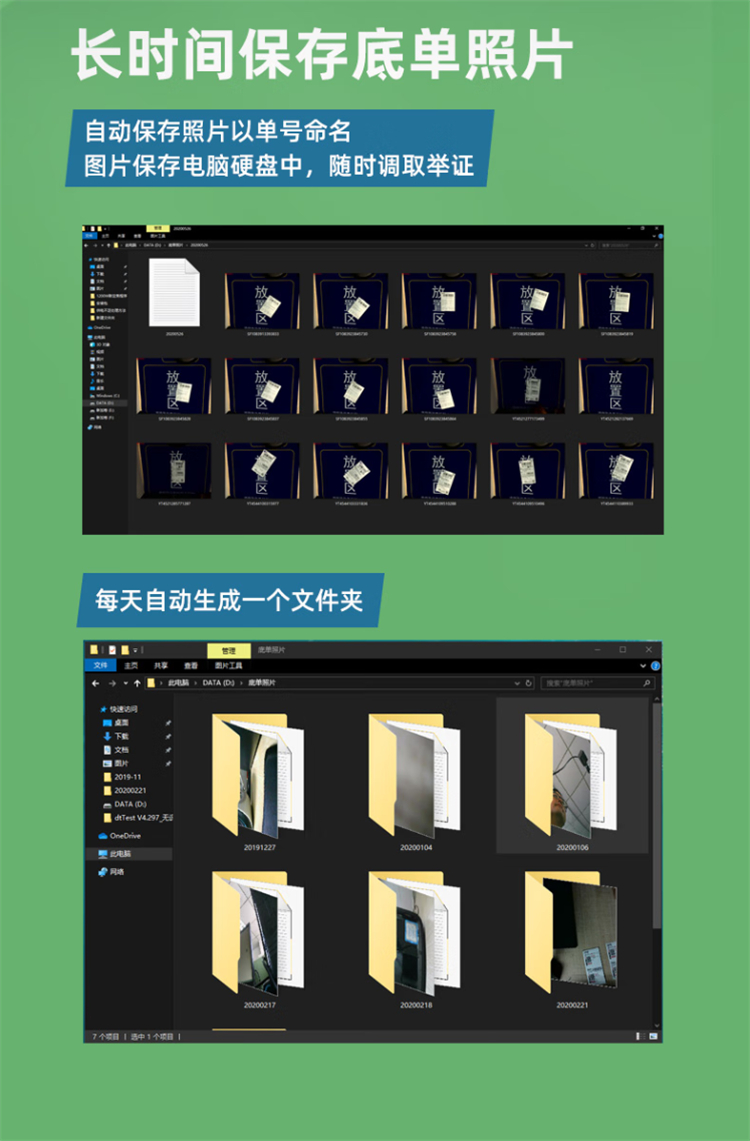
Task: Click the up-directory arrow in lower Explorer
Action: [137, 683]
